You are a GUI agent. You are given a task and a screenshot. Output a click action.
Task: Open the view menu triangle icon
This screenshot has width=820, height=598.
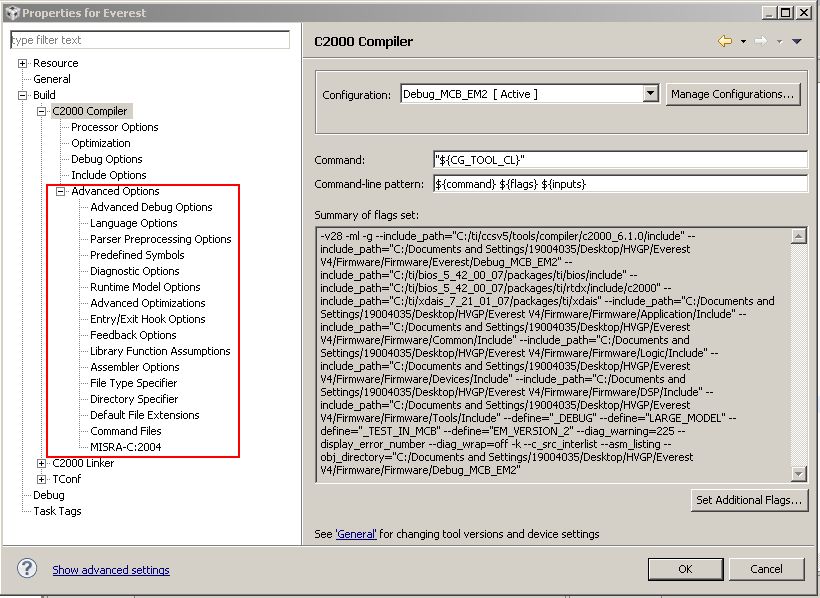[796, 41]
